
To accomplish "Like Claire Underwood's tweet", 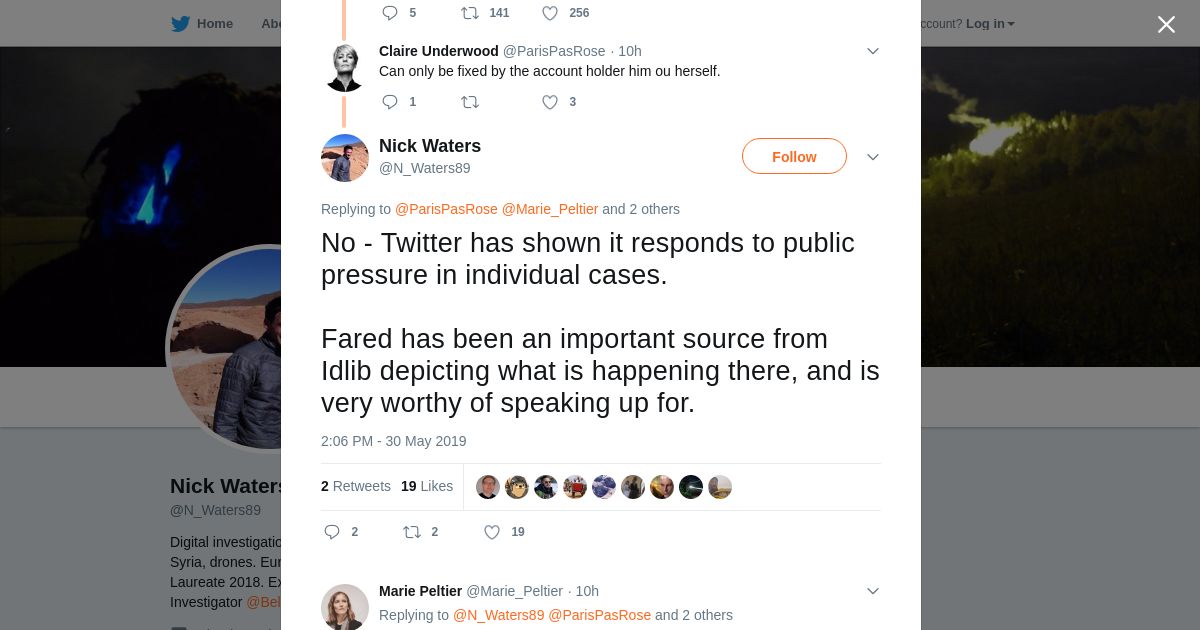I will 550,102.
